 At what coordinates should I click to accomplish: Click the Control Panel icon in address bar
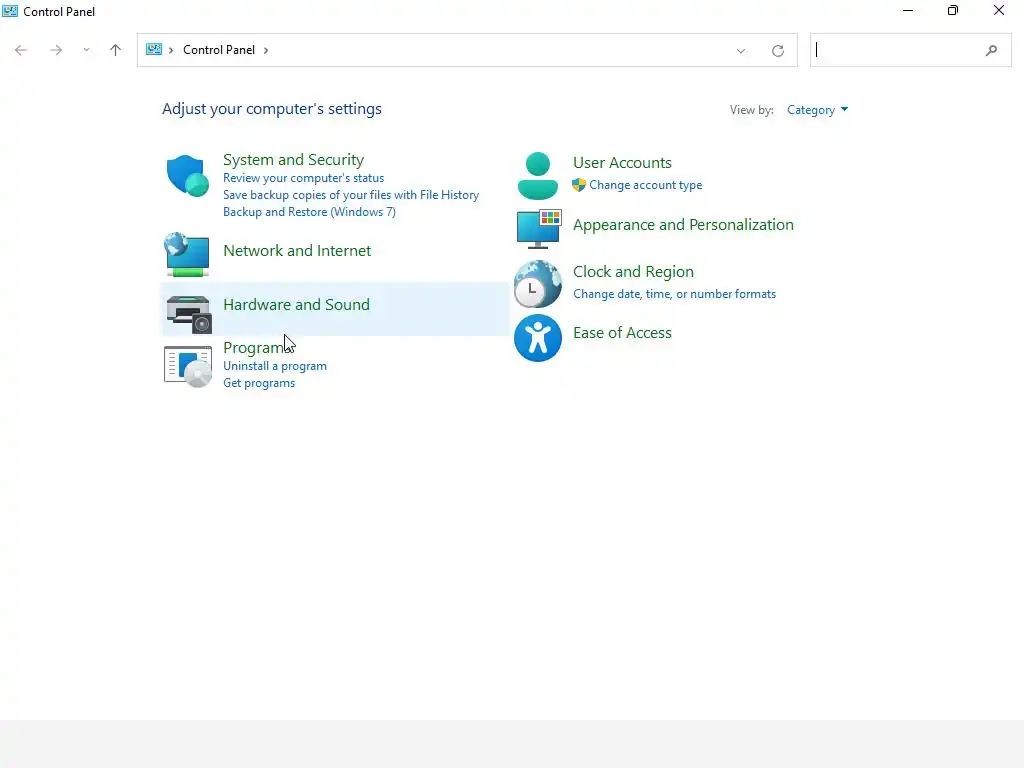coord(154,50)
